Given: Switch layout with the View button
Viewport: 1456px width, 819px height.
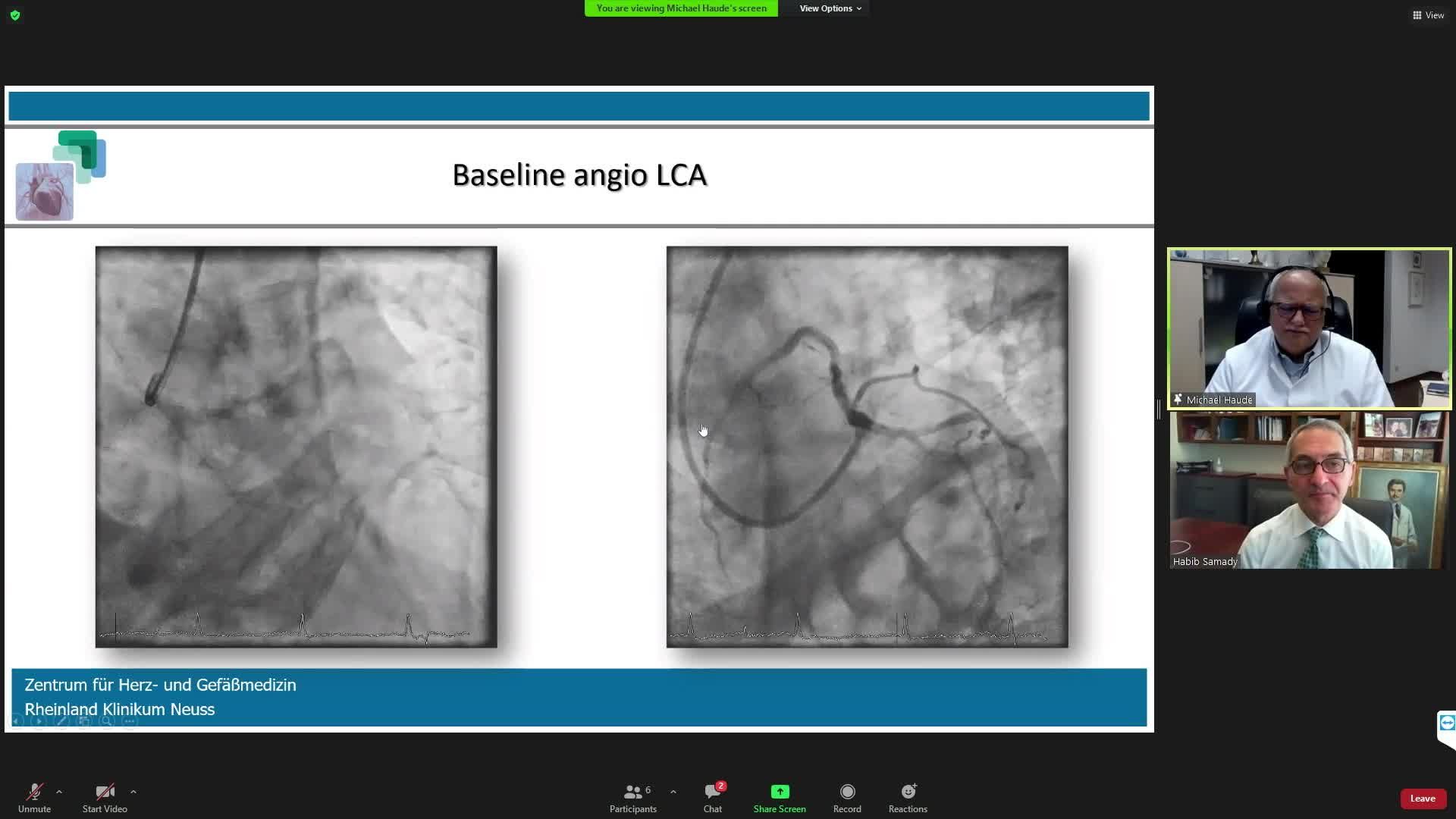Looking at the screenshot, I should 1428,15.
